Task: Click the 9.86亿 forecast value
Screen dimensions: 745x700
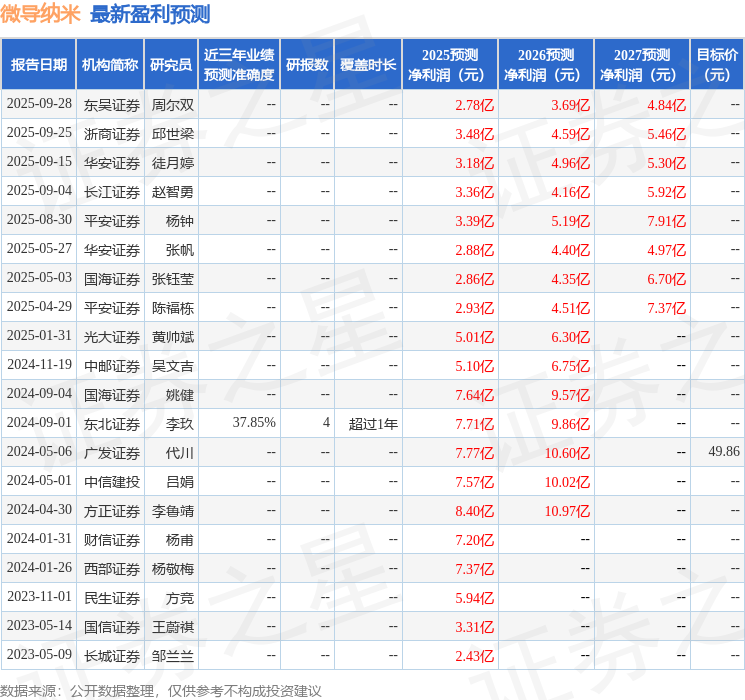Action: pos(571,424)
